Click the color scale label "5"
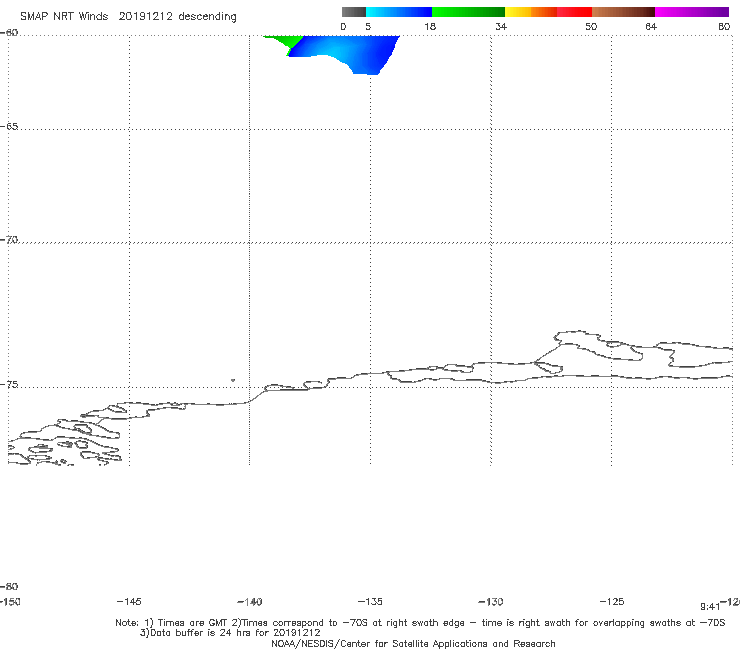Viewport: 740px width, 650px height. click(x=368, y=26)
